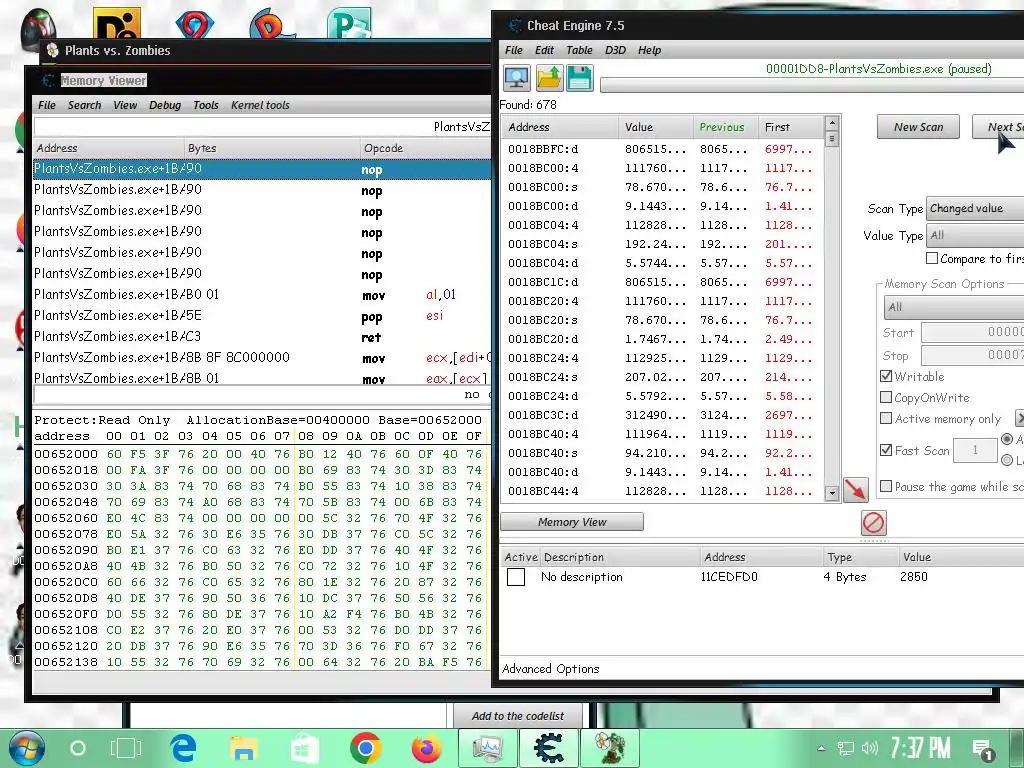
Task: Switch to Cheat Engine taskbar icon
Action: (x=549, y=748)
